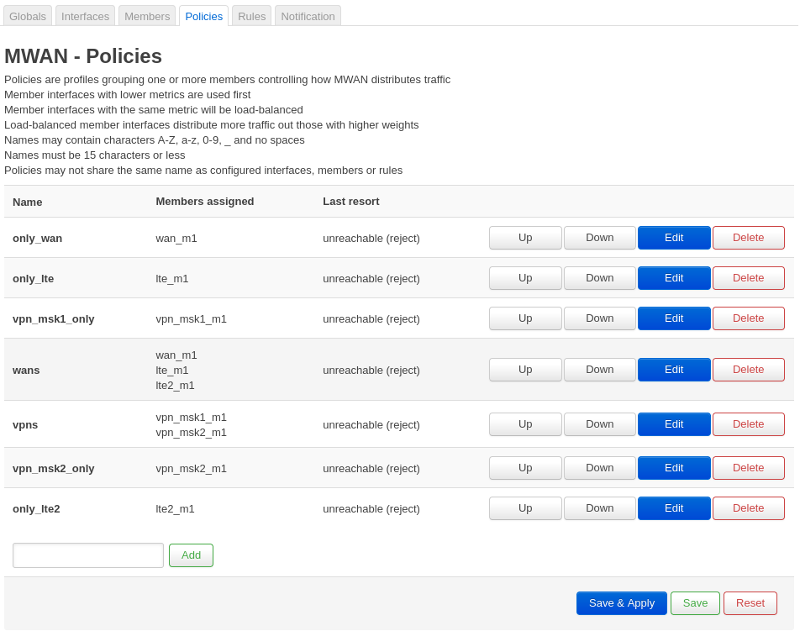Screen dimensions: 800x631
Task: Open the Rules tab
Action: pos(251,16)
